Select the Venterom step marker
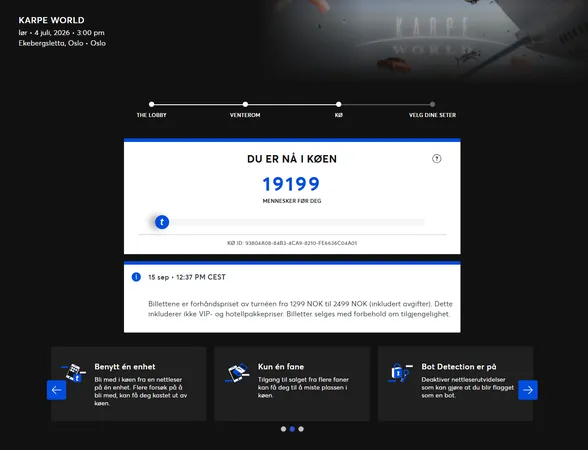Viewport: 588px width, 450px height. pyautogui.click(x=245, y=104)
